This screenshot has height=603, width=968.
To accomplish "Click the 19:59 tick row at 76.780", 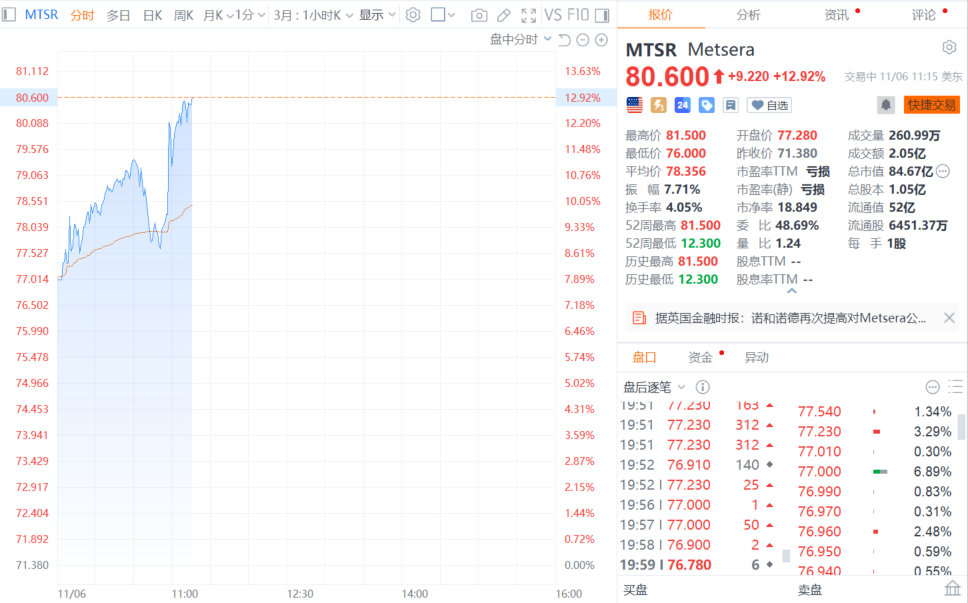I will click(697, 565).
